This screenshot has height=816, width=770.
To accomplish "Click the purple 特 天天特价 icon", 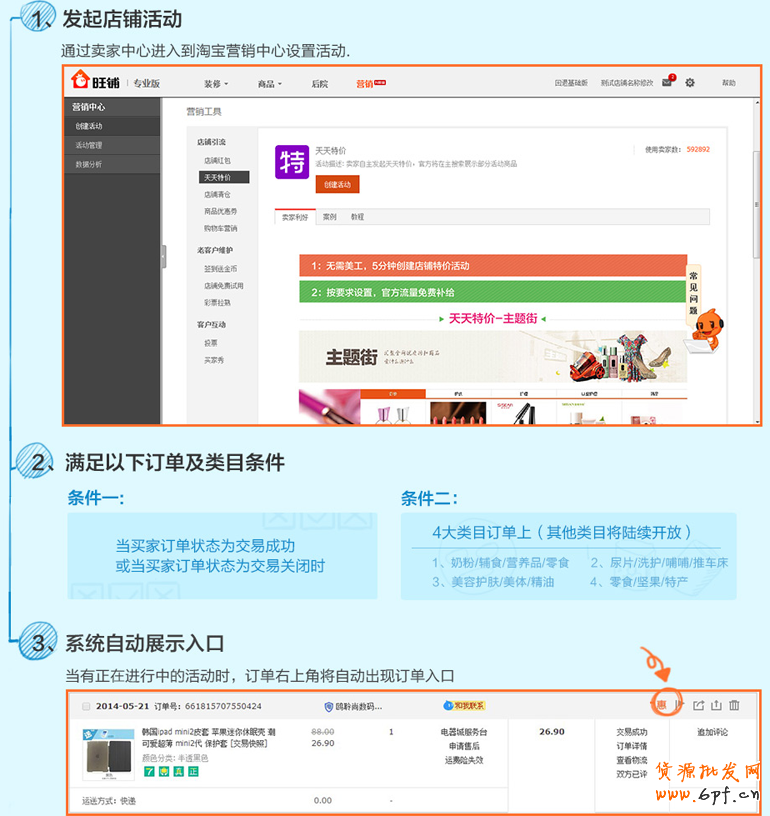I will (292, 162).
